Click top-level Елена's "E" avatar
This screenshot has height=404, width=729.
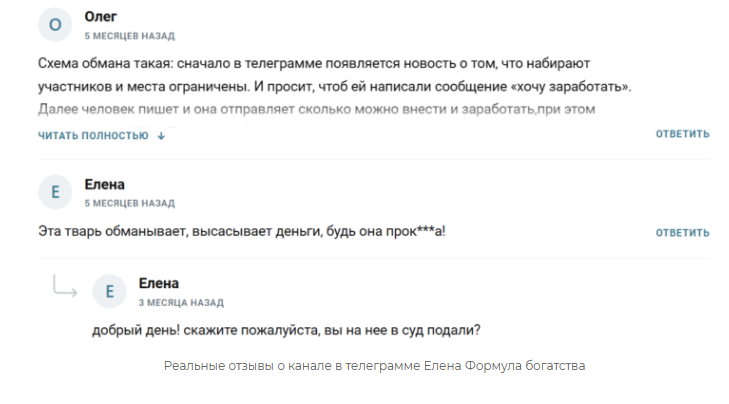point(54,192)
